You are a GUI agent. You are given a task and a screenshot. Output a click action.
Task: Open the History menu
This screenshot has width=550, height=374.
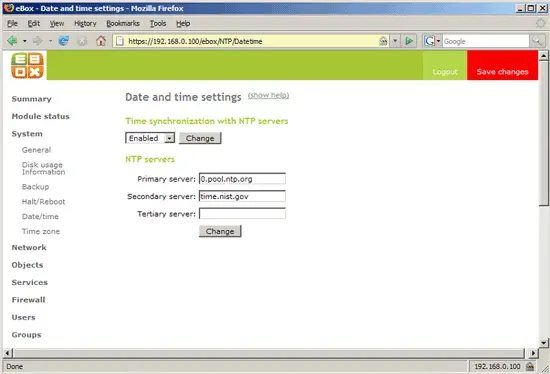click(x=85, y=24)
